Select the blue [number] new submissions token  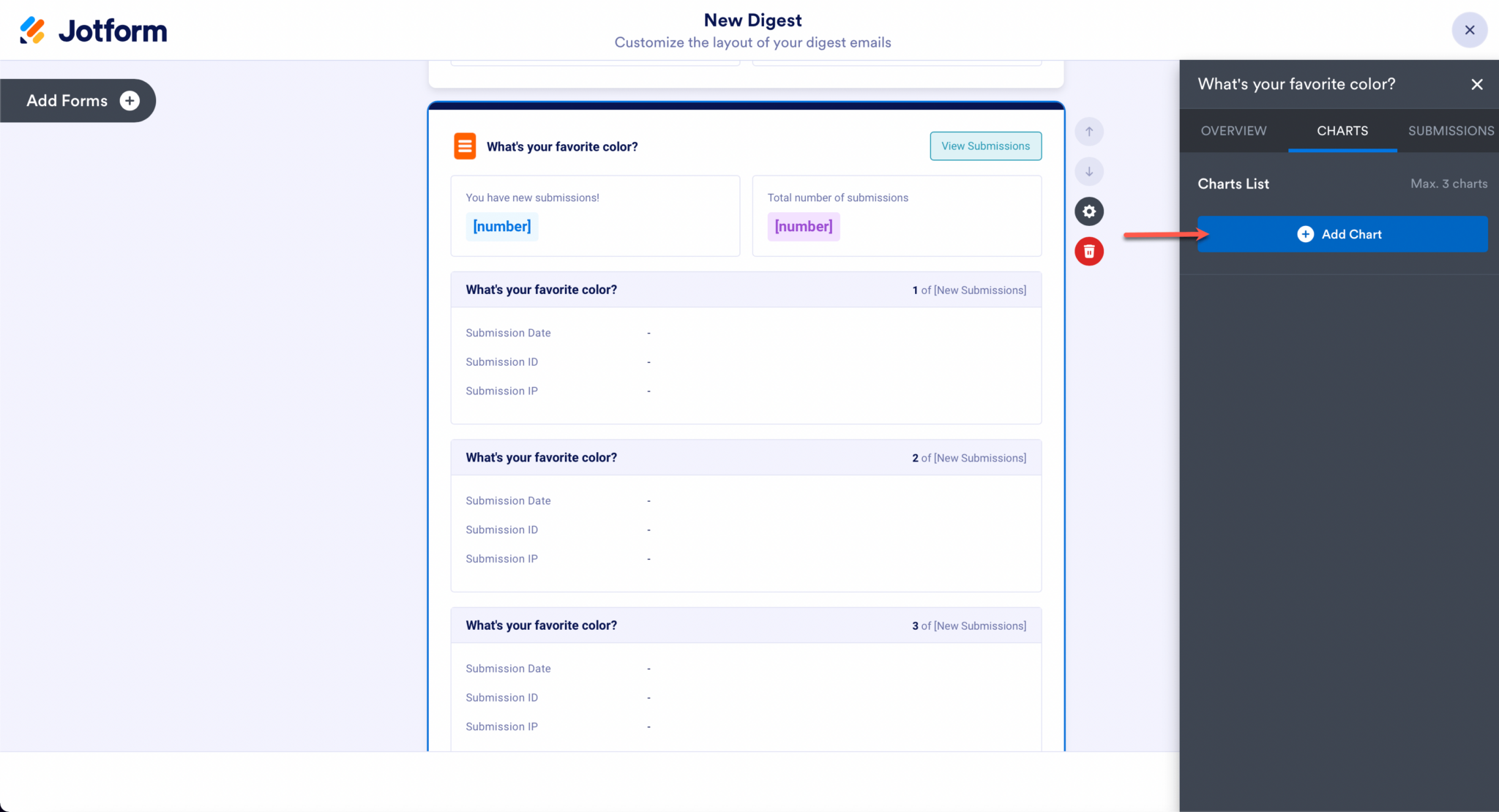[x=501, y=226]
